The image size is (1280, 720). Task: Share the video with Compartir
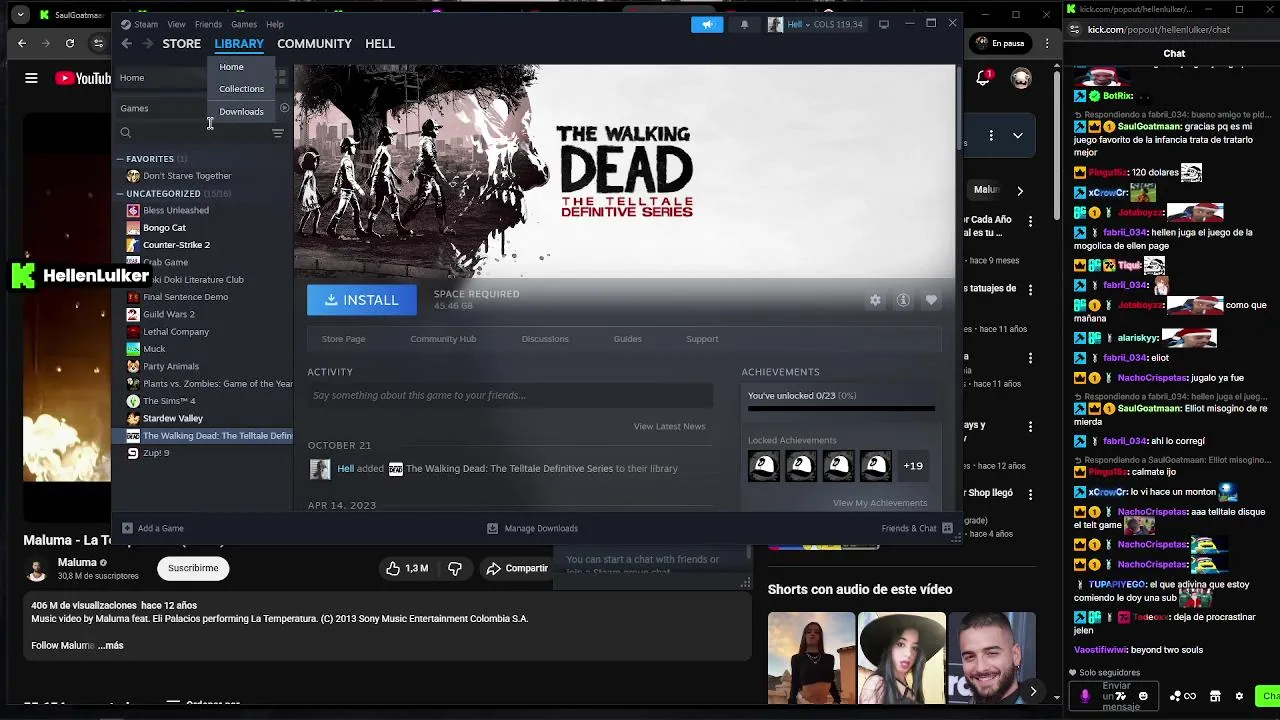(517, 568)
